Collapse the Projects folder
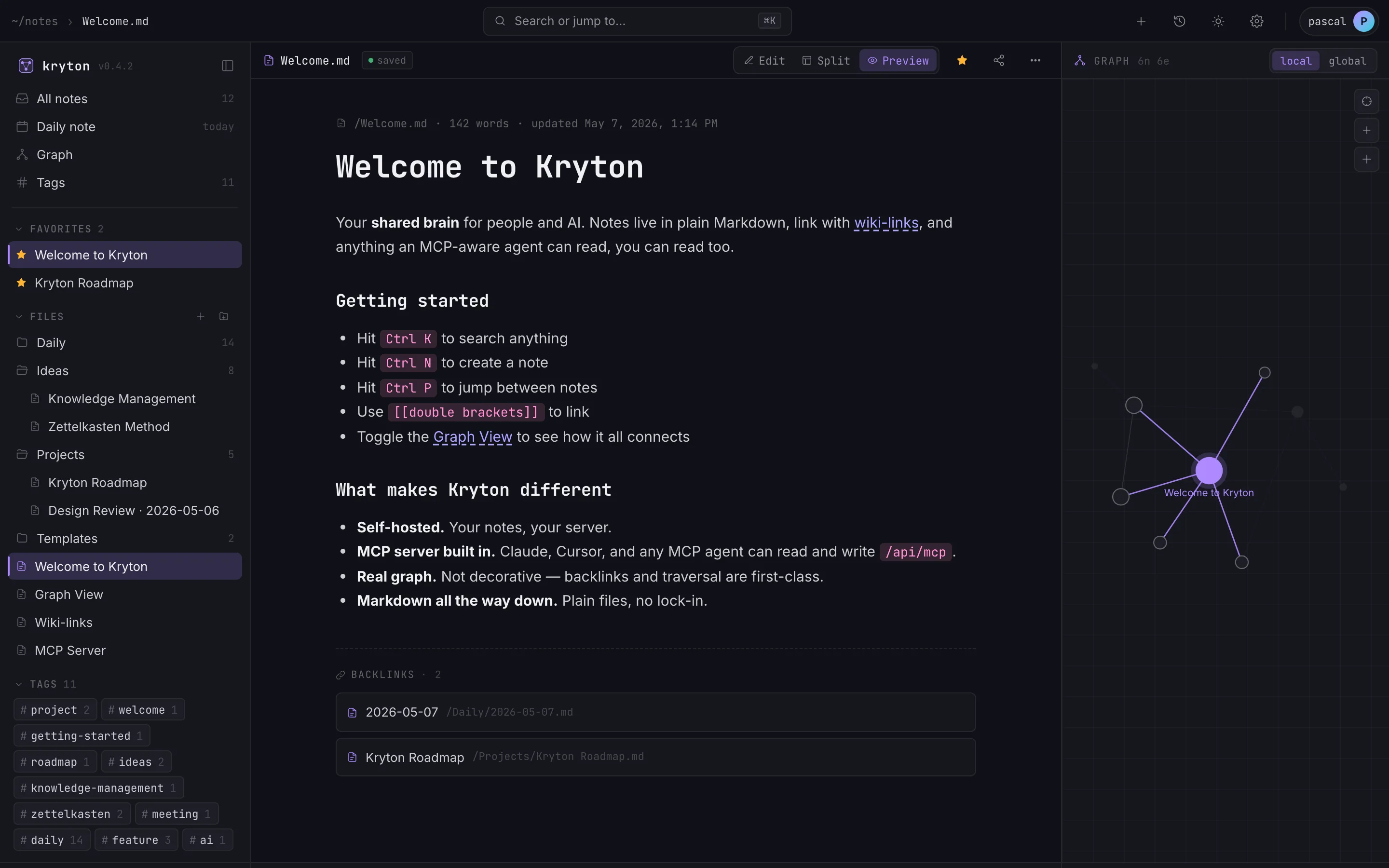Screen dimensions: 1389x868 pyautogui.click(x=125, y=455)
